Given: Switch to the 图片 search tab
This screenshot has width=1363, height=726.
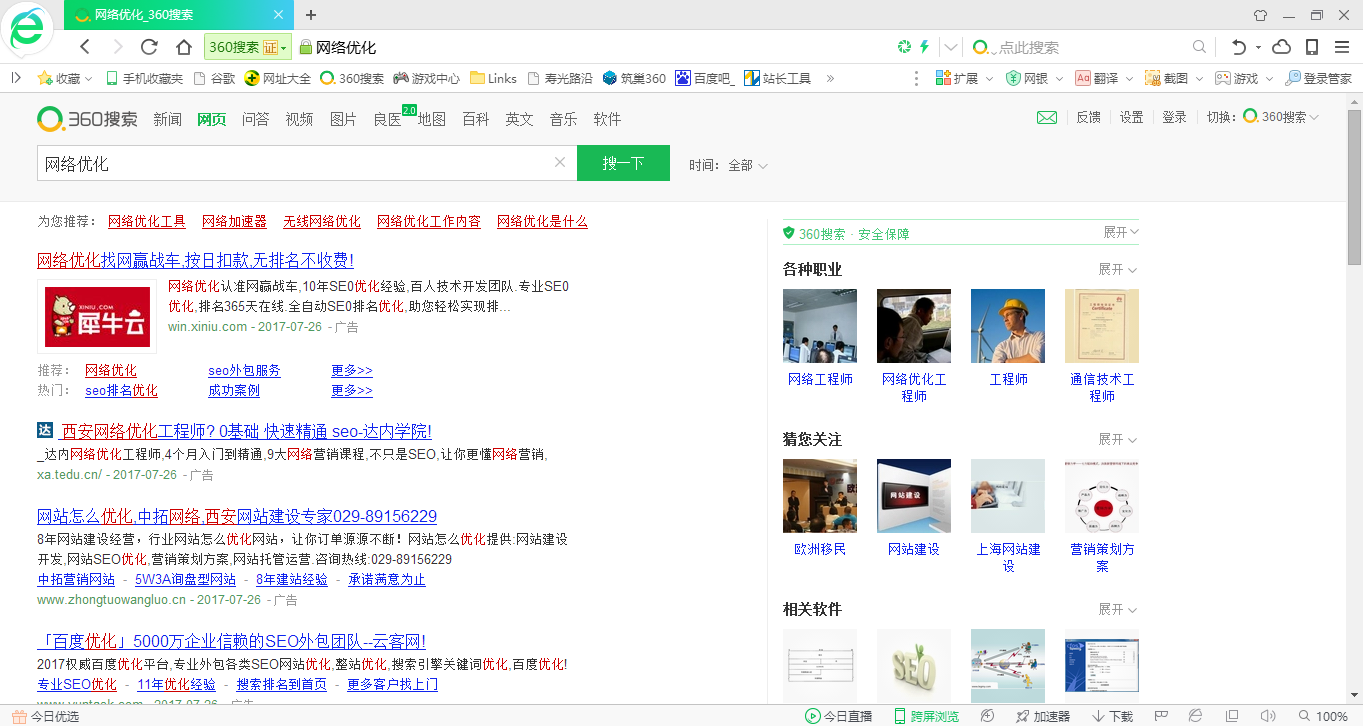Looking at the screenshot, I should point(343,119).
